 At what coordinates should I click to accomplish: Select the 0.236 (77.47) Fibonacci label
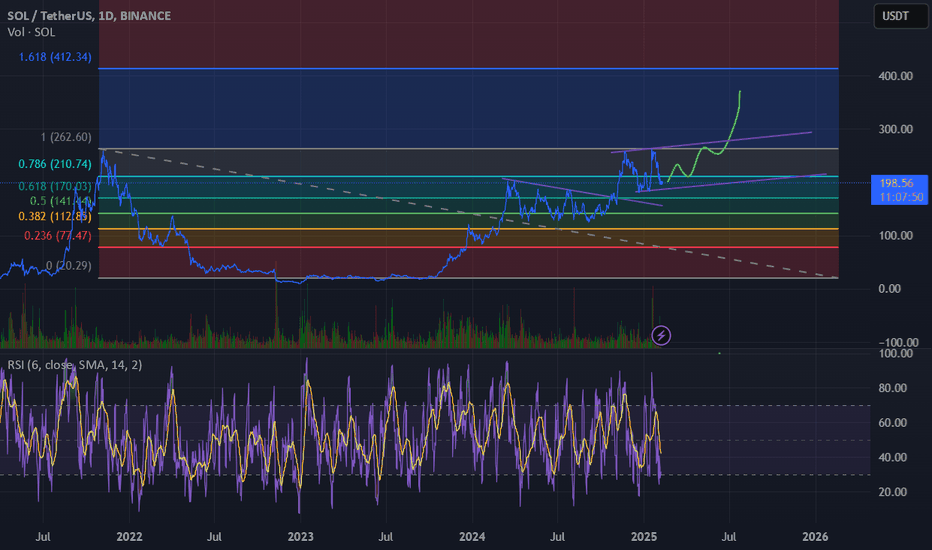[58, 235]
